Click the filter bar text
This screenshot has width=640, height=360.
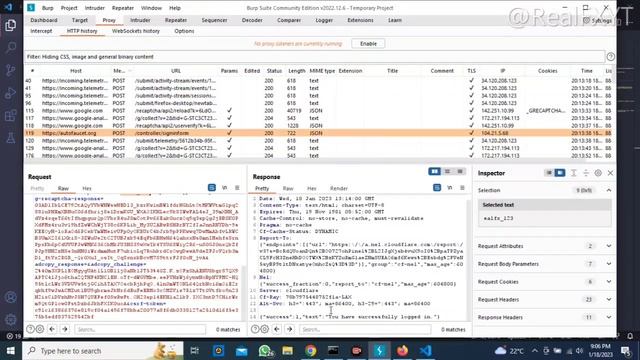[90, 57]
